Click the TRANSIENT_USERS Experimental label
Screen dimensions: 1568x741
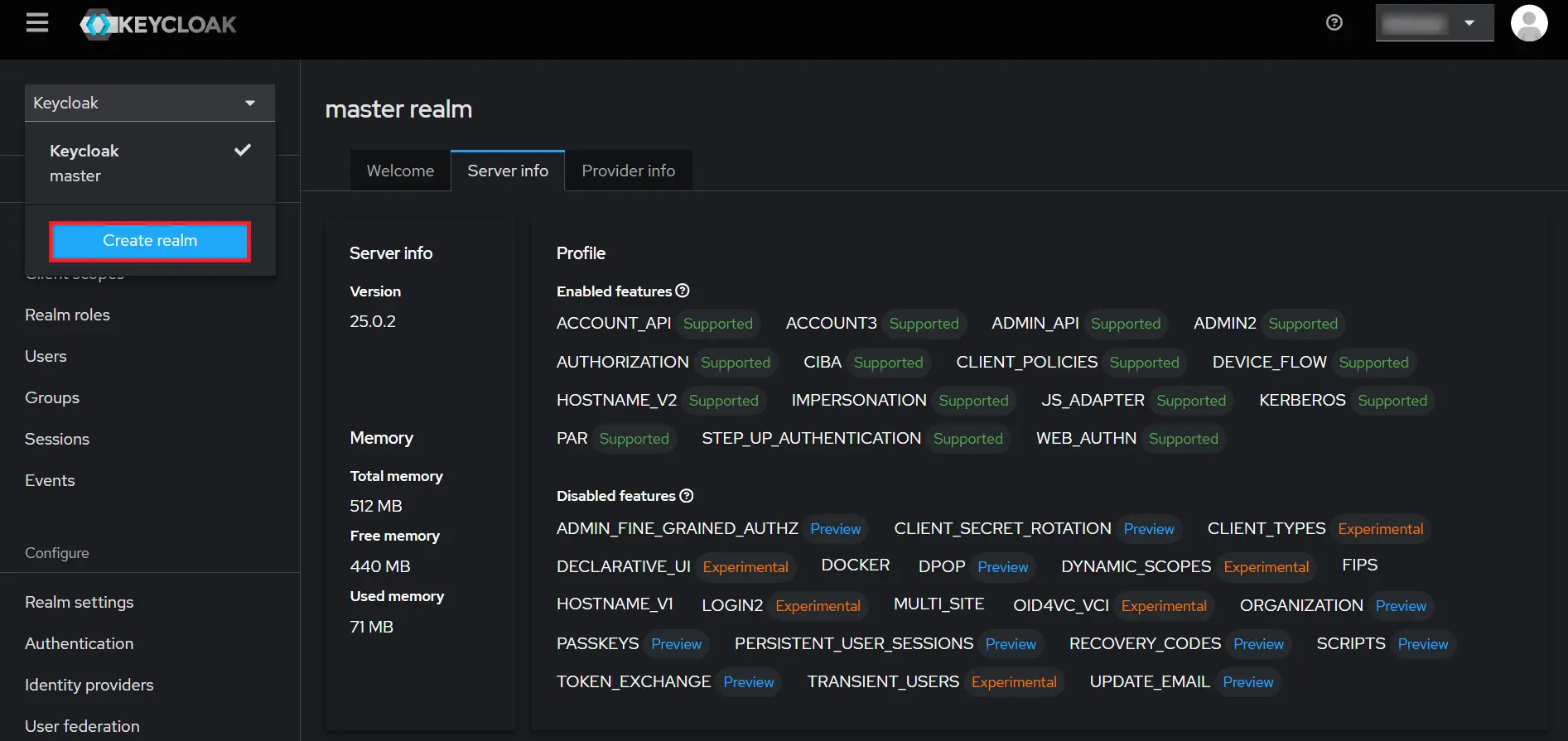tap(1014, 682)
